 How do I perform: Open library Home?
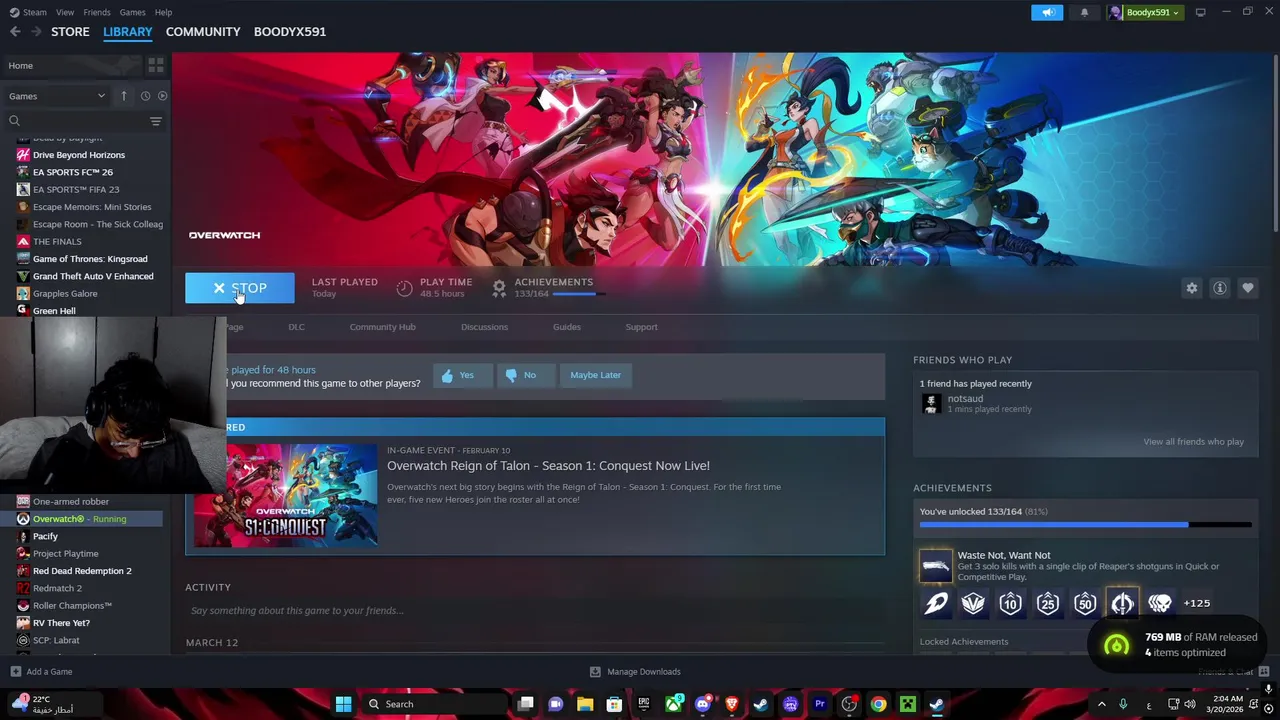pos(72,66)
